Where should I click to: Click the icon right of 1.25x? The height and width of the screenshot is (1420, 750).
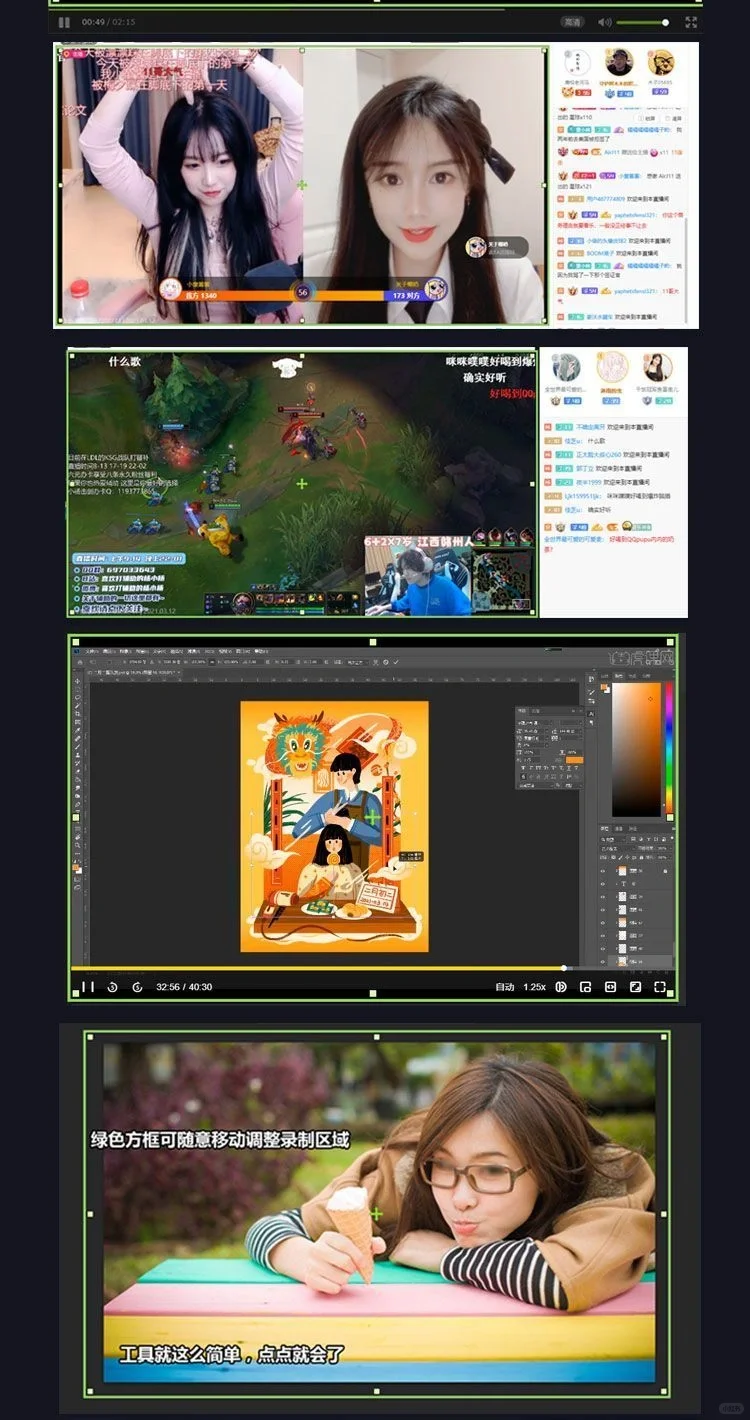tap(561, 987)
